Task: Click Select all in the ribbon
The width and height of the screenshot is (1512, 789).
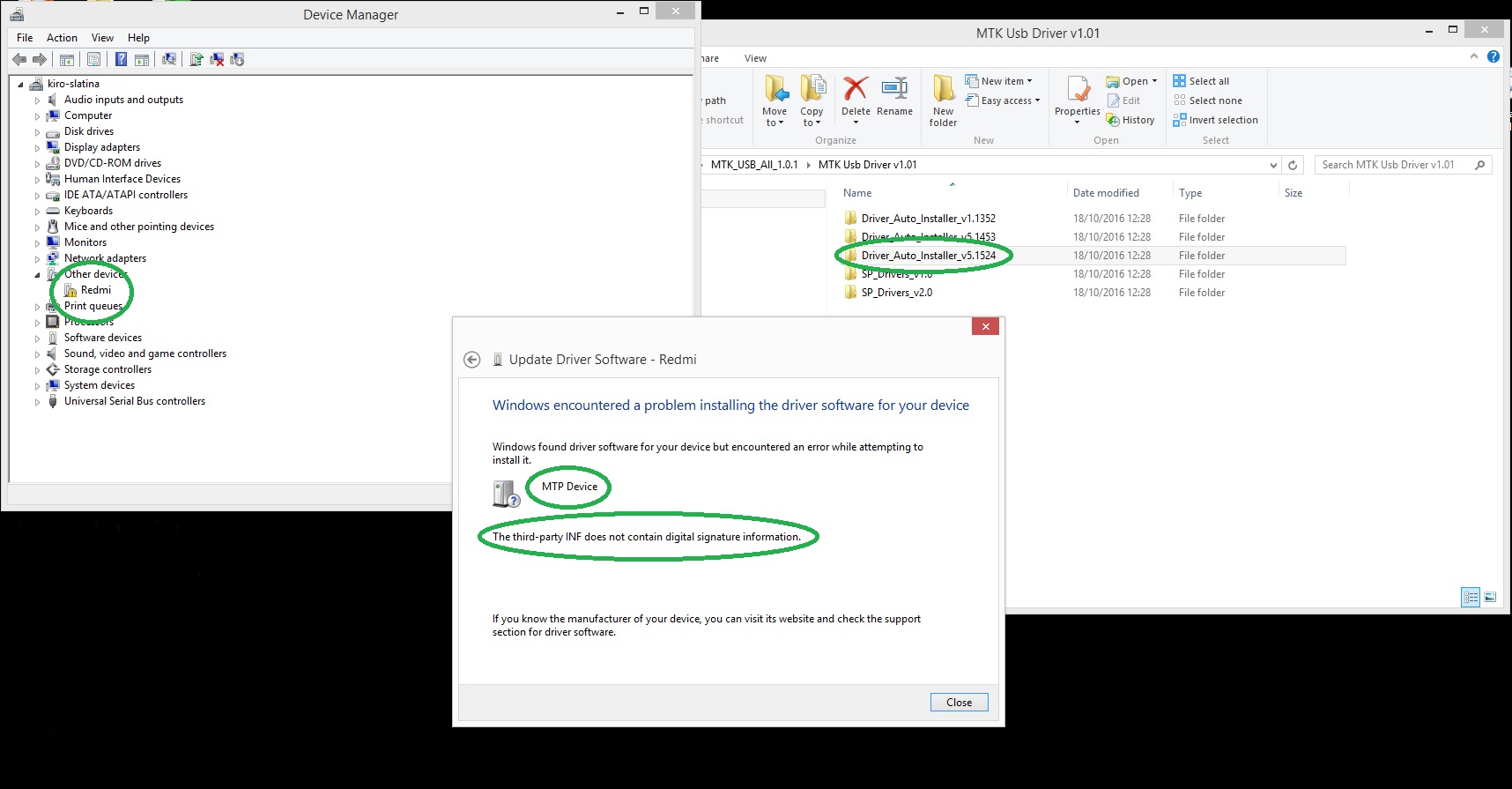Action: coord(1201,81)
